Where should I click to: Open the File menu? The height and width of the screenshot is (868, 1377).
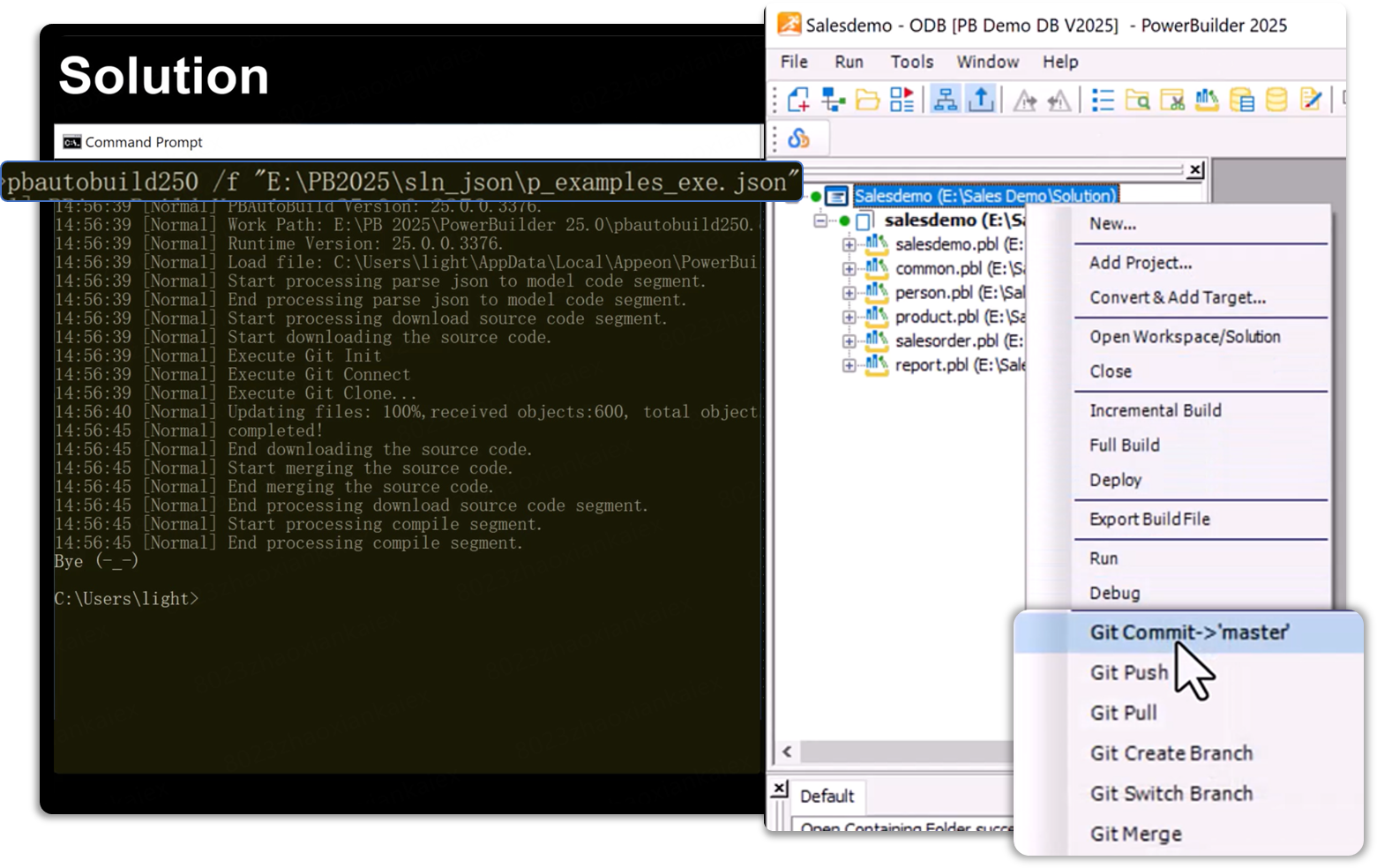794,62
